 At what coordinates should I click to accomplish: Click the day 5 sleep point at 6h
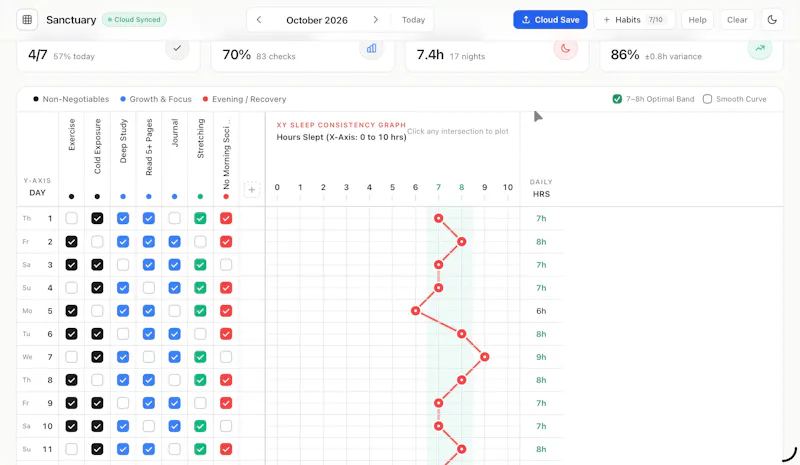click(x=415, y=311)
